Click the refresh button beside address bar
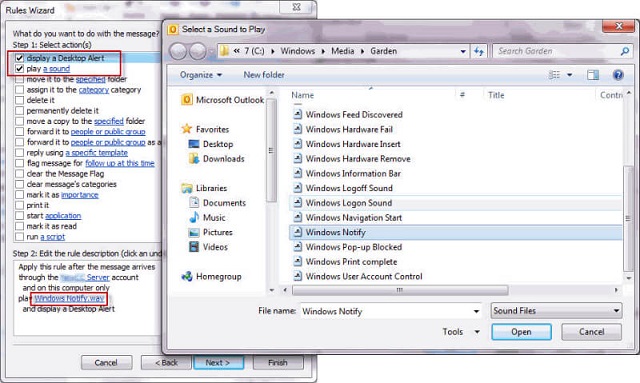Screen dimensions: 640x383 (x=479, y=51)
